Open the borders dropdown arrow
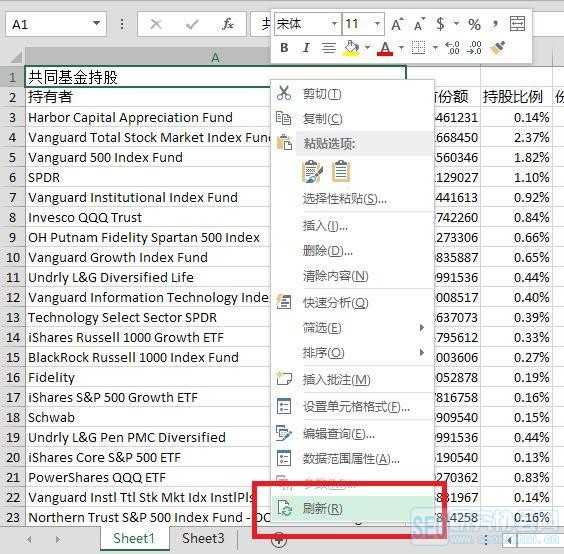The image size is (564, 554). (x=435, y=47)
